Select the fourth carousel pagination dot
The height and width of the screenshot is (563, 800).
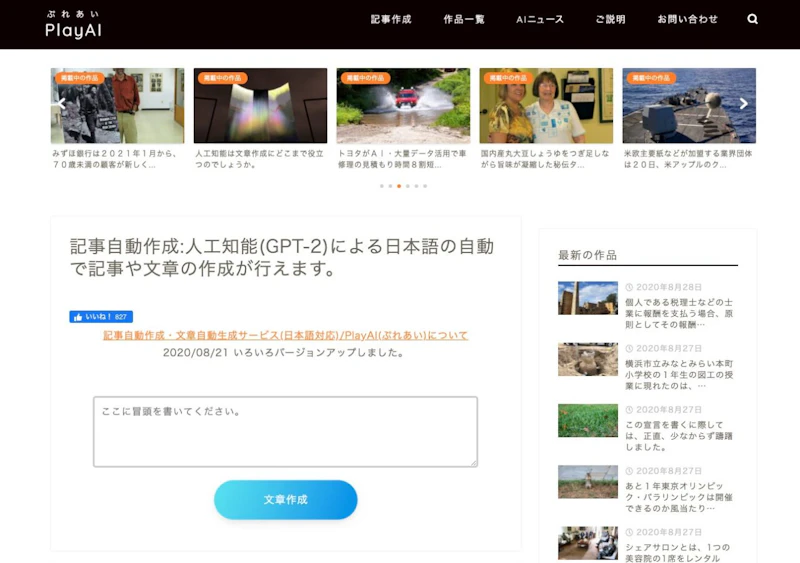click(x=408, y=186)
